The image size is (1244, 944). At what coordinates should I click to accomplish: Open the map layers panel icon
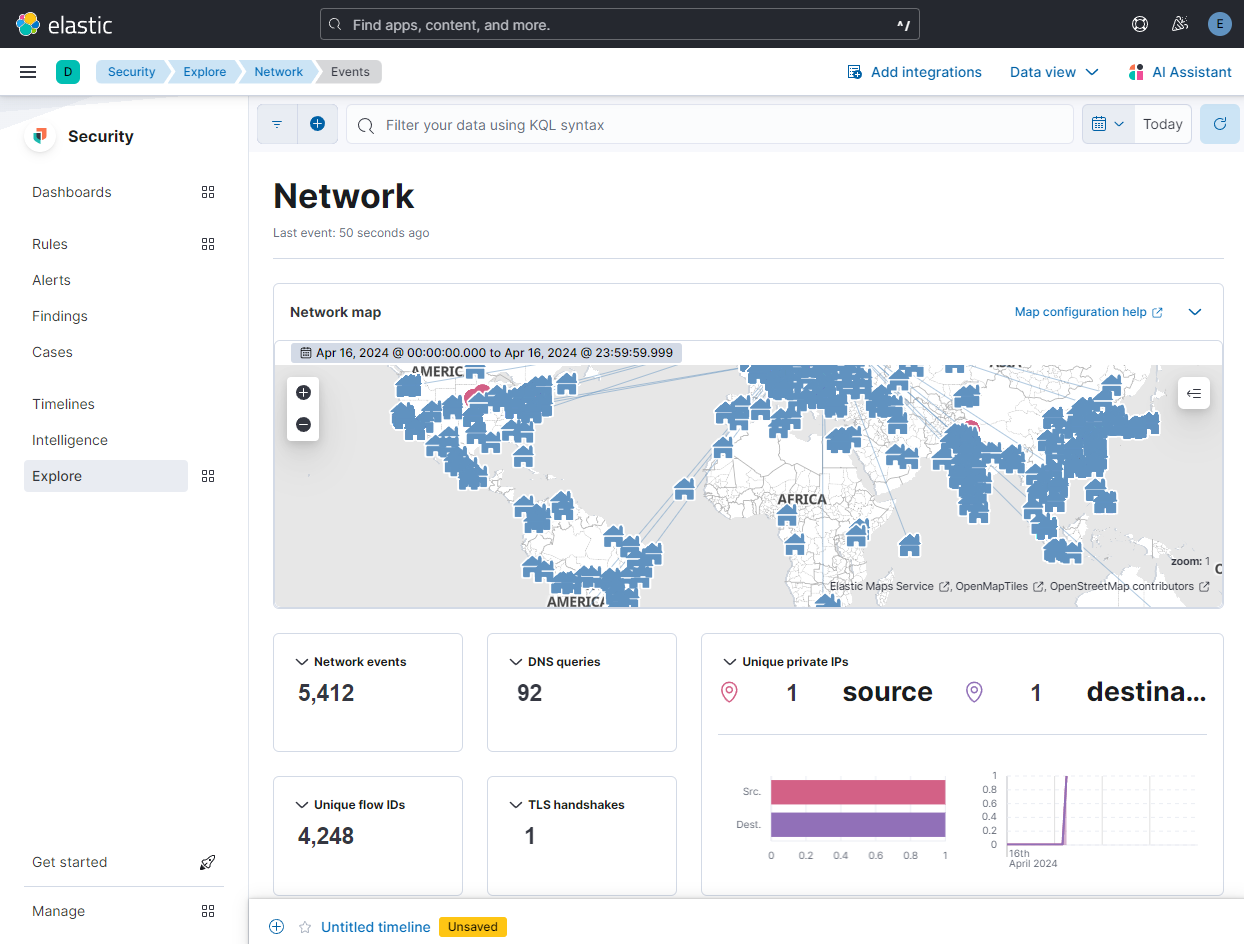(1193, 394)
